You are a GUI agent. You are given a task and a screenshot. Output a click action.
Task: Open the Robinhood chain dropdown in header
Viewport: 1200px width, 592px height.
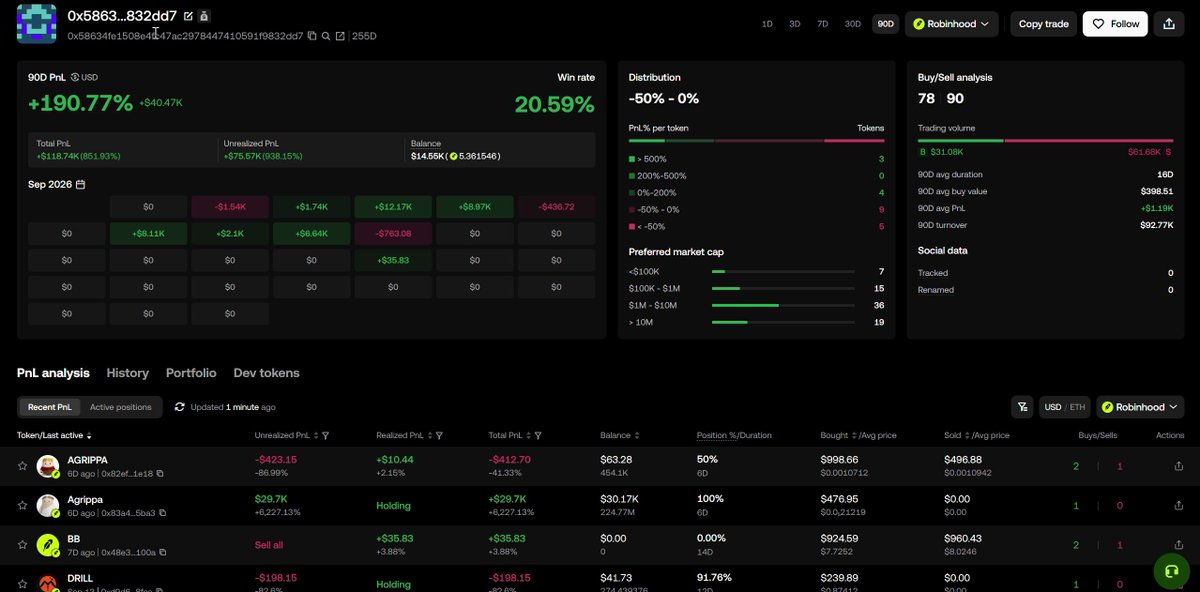coord(951,24)
